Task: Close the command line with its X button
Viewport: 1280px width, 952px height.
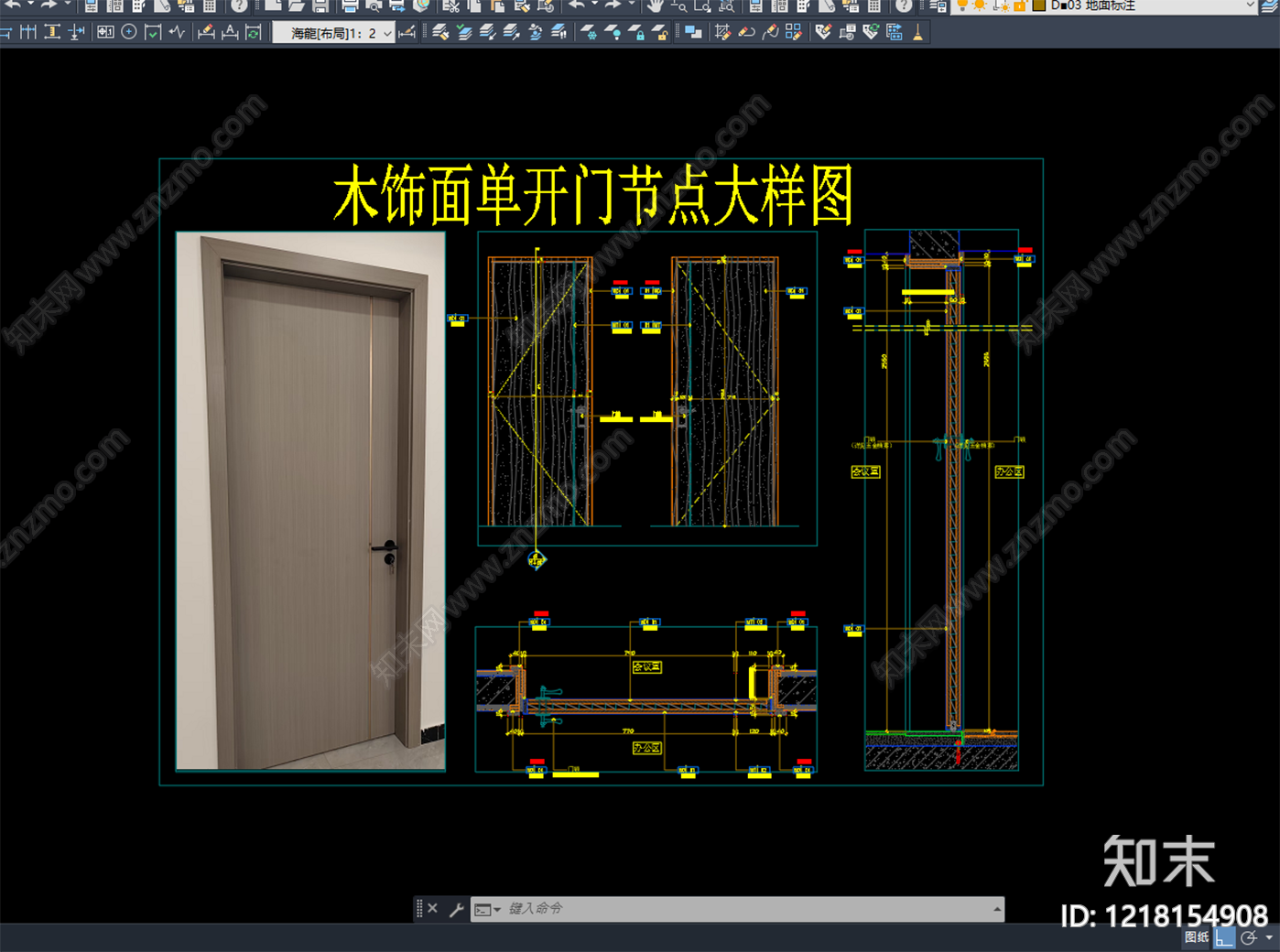Action: [433, 909]
